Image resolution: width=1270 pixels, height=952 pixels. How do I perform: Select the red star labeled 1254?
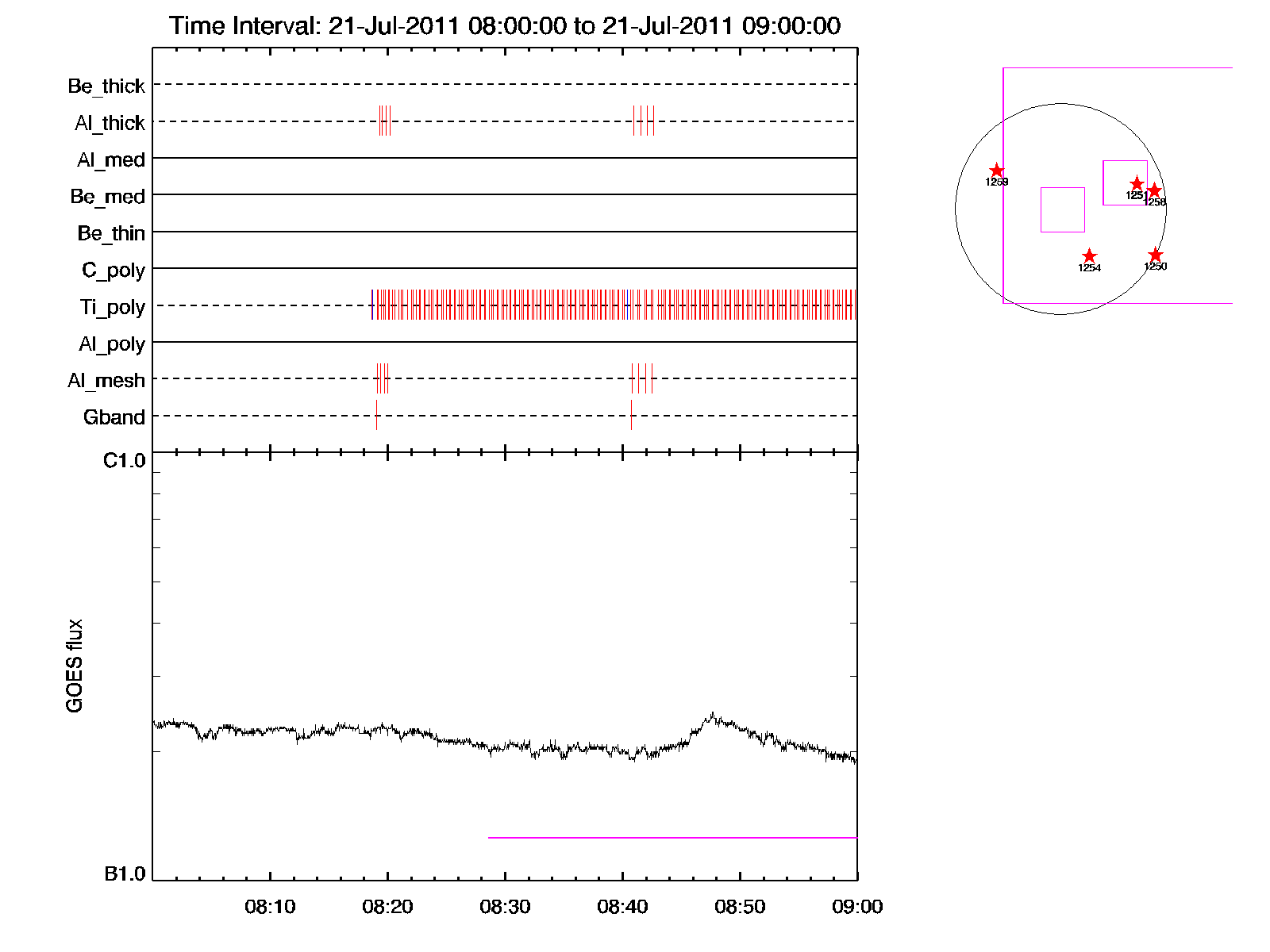tap(1089, 256)
